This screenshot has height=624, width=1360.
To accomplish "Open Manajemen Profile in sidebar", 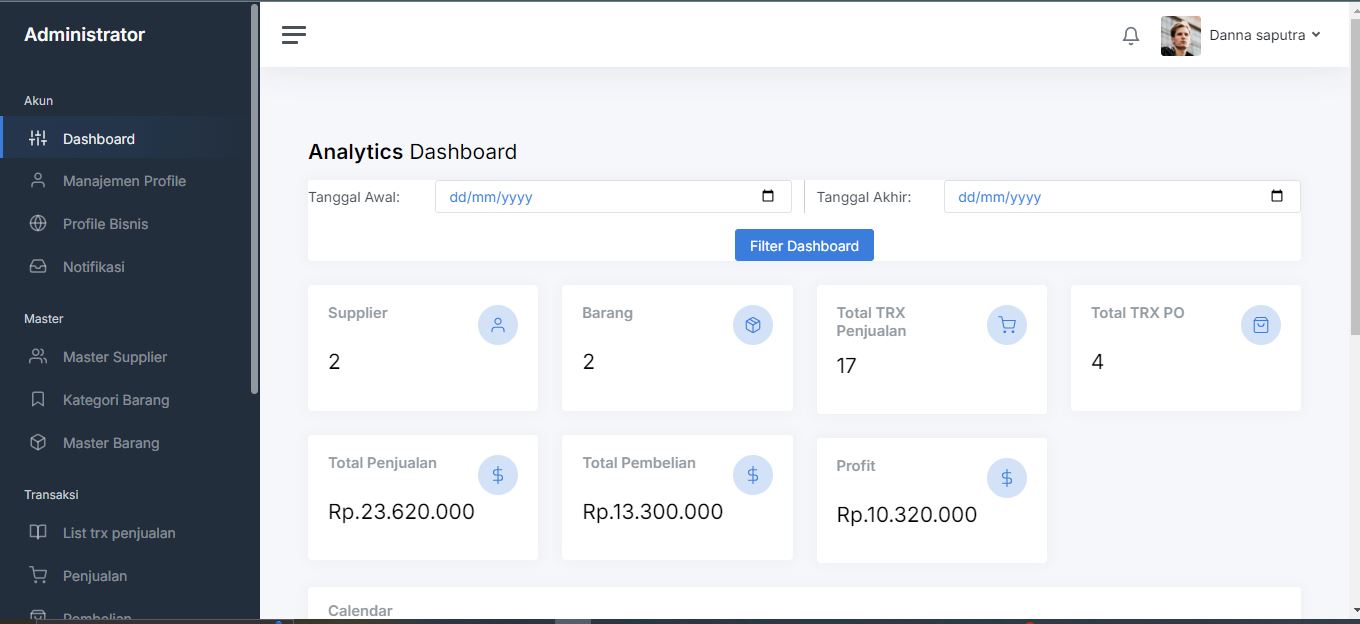I will (124, 181).
